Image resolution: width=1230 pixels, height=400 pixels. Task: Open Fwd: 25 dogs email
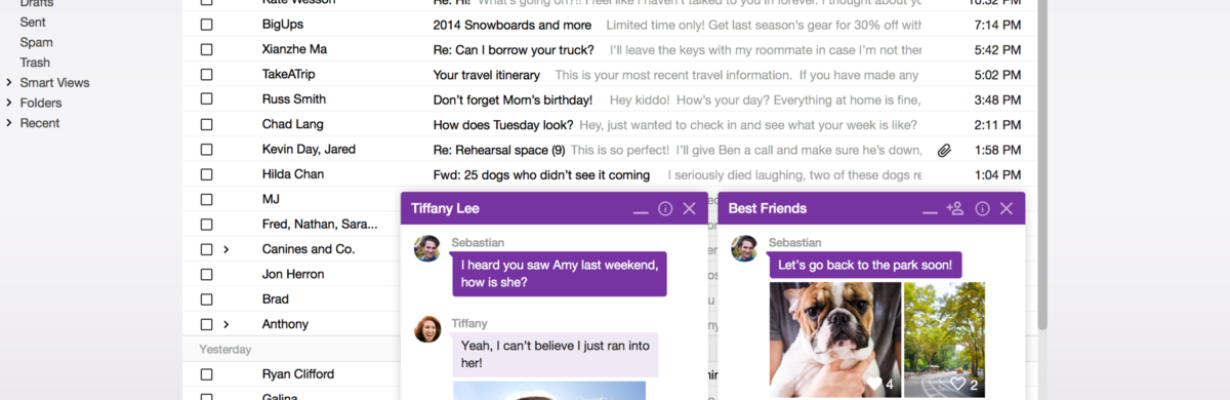tap(541, 175)
